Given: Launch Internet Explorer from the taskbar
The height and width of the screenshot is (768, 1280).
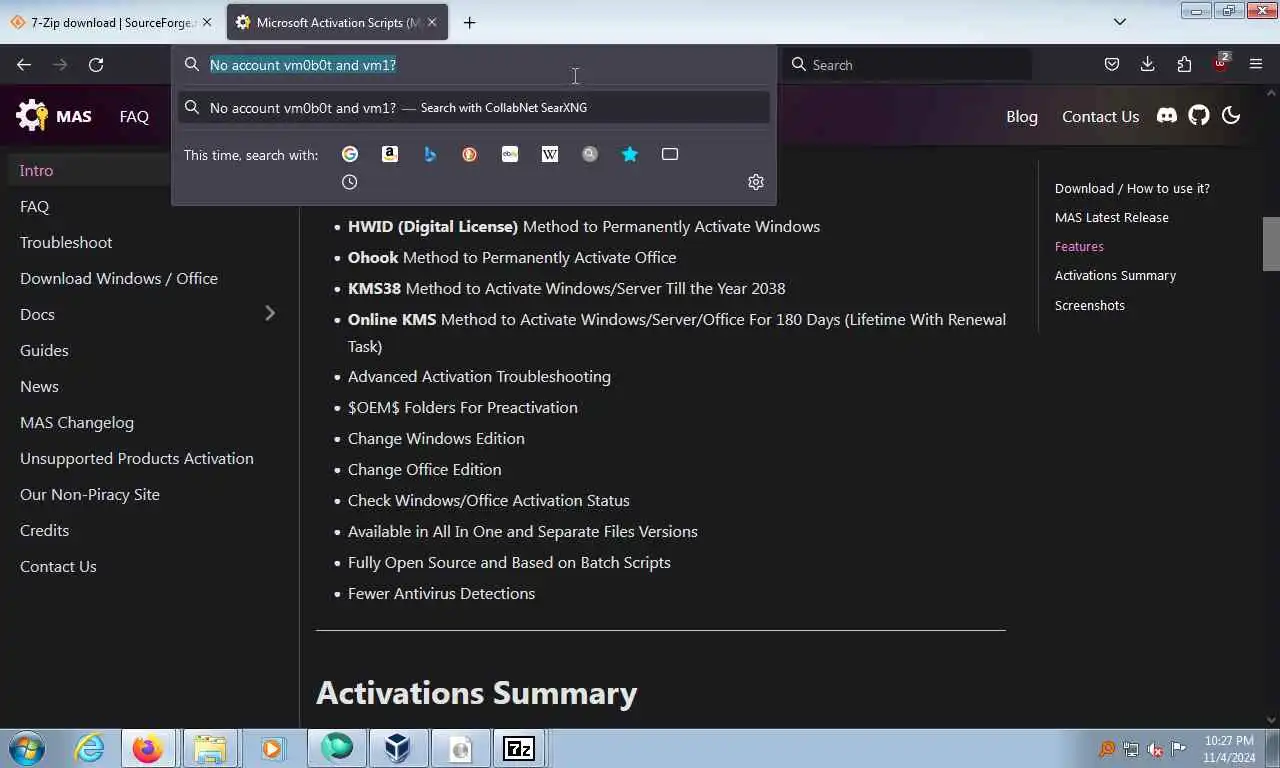Looking at the screenshot, I should [x=89, y=748].
